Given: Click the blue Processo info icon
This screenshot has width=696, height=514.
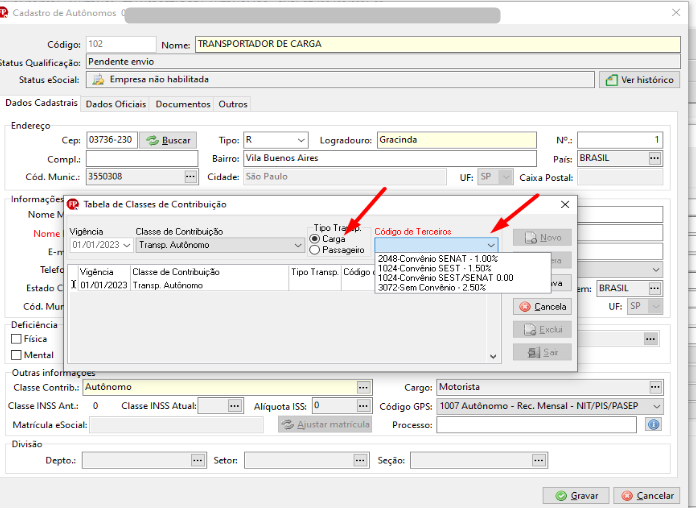Looking at the screenshot, I should coord(653,425).
